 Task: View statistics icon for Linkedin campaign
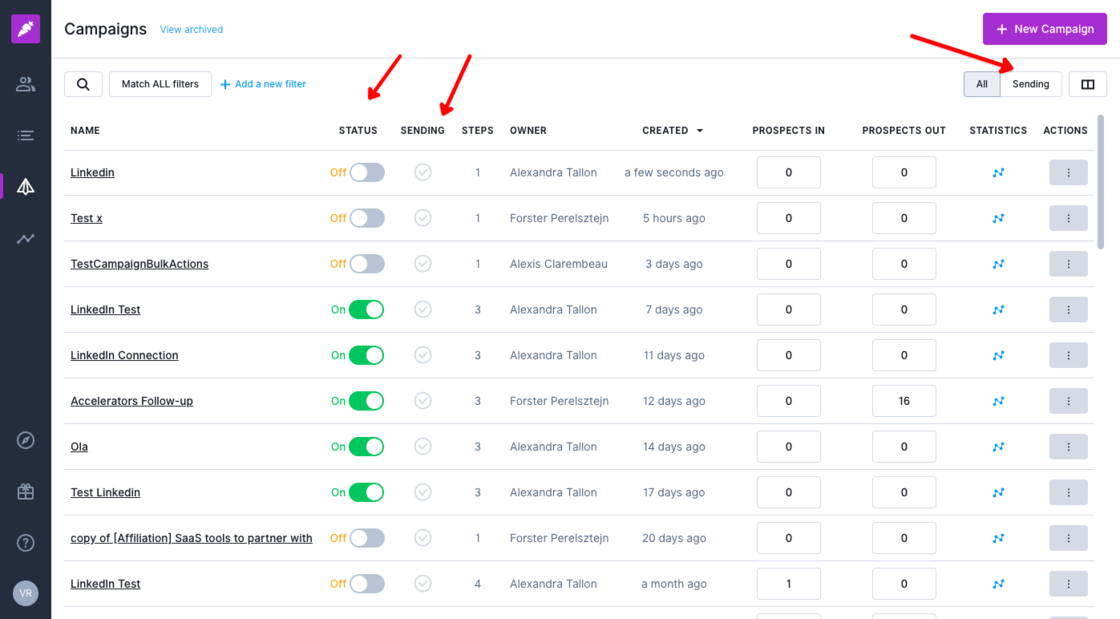tap(998, 172)
